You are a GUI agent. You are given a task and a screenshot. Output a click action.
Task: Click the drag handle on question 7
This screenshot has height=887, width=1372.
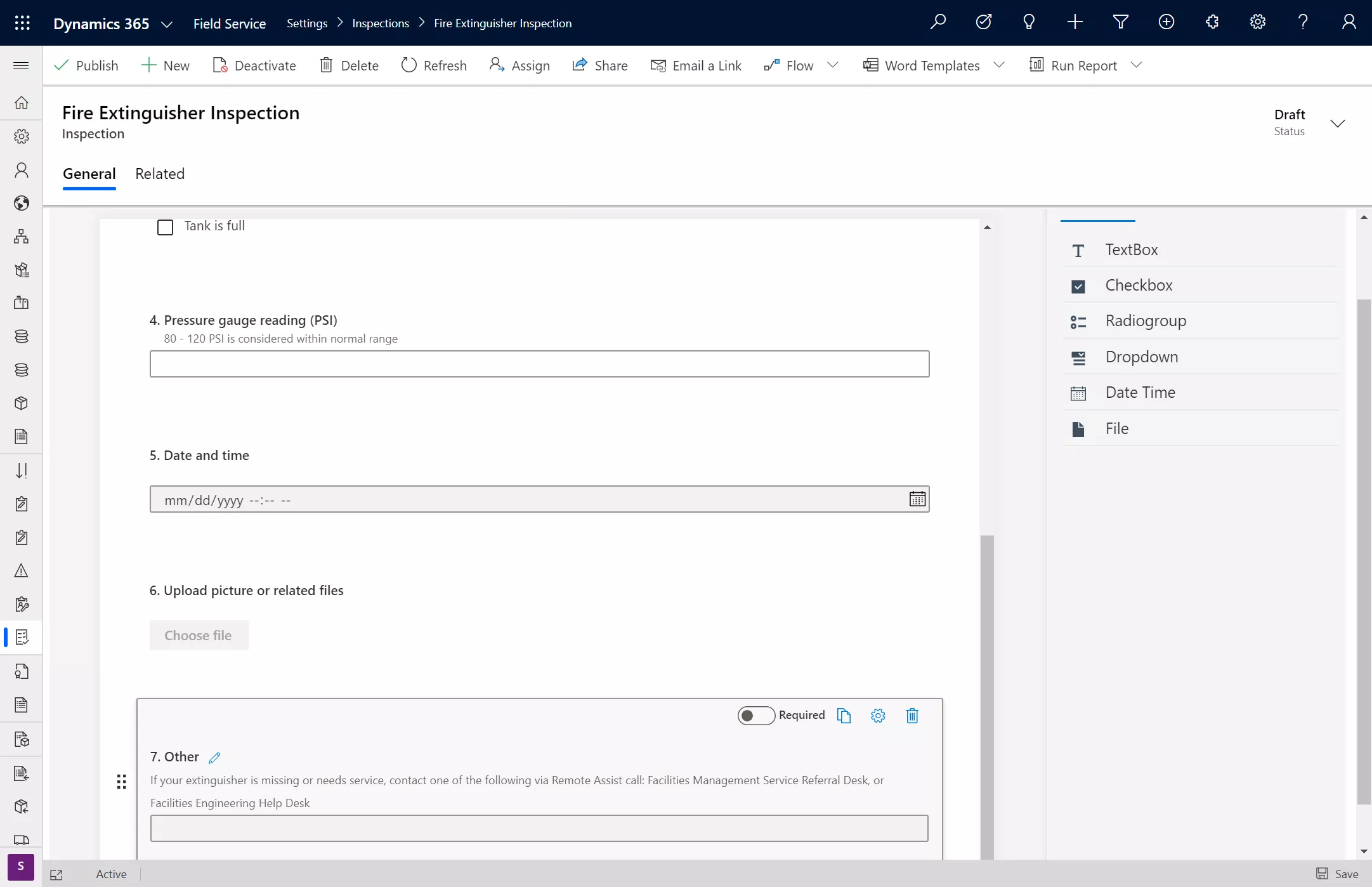(x=122, y=782)
